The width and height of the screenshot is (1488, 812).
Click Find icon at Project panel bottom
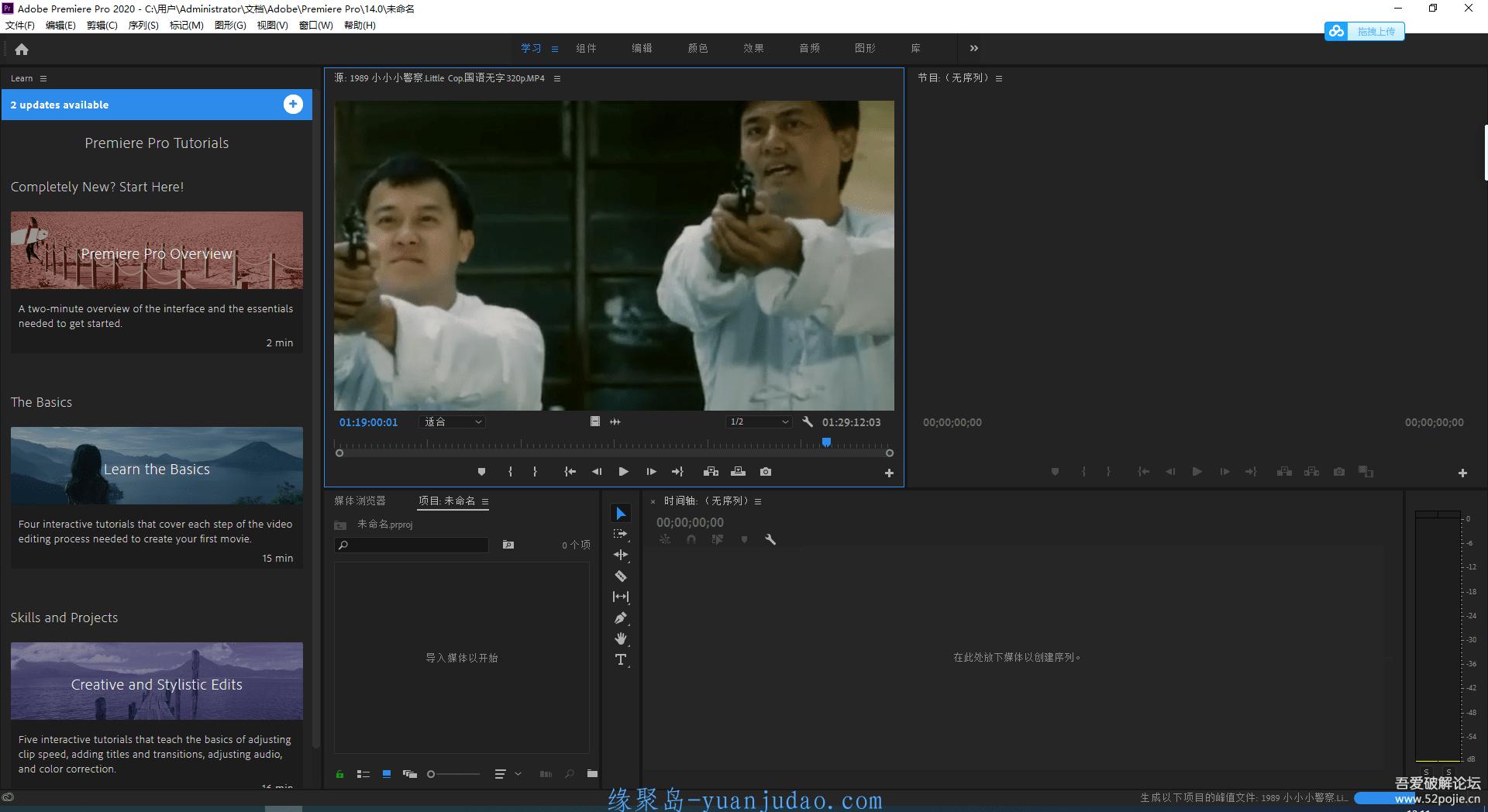(570, 773)
